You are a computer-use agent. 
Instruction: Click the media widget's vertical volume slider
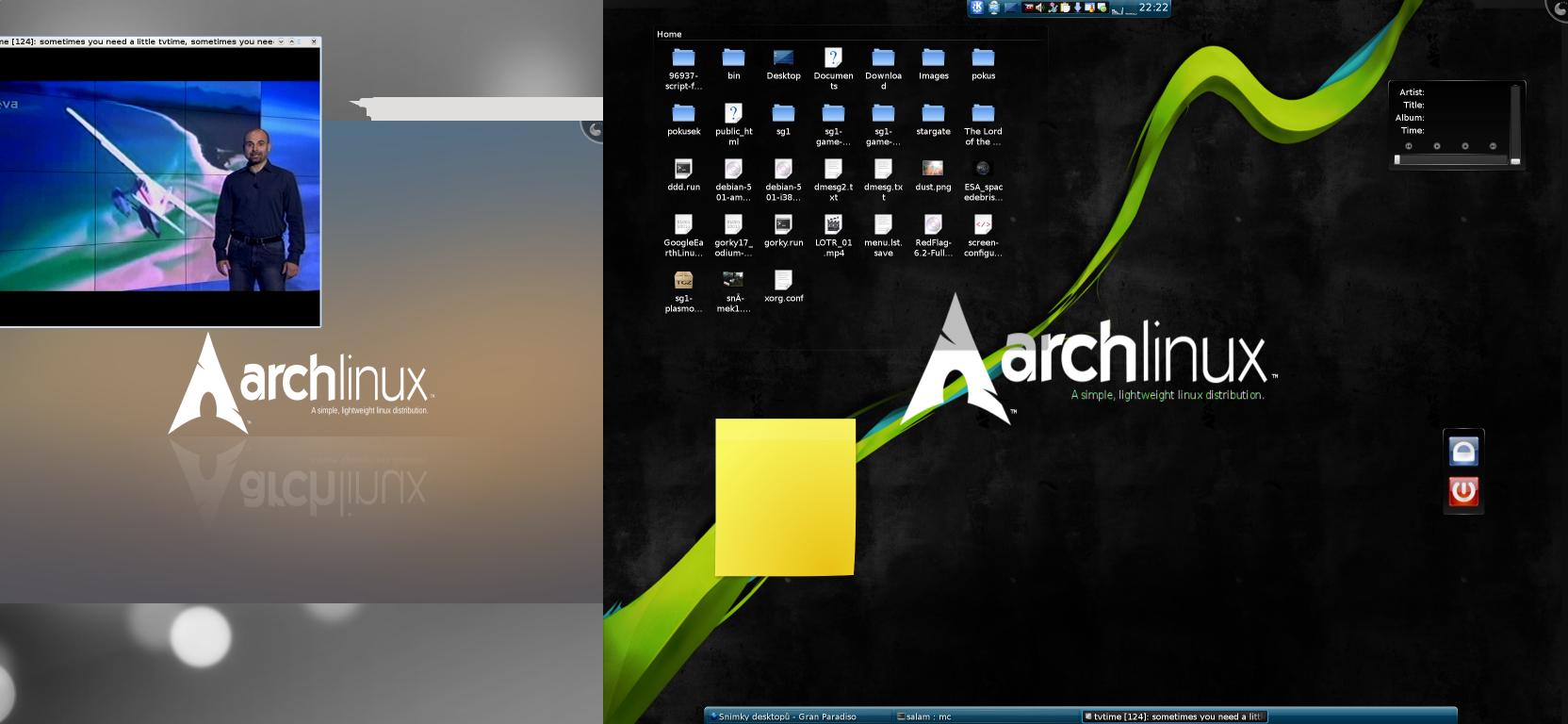pyautogui.click(x=1515, y=125)
